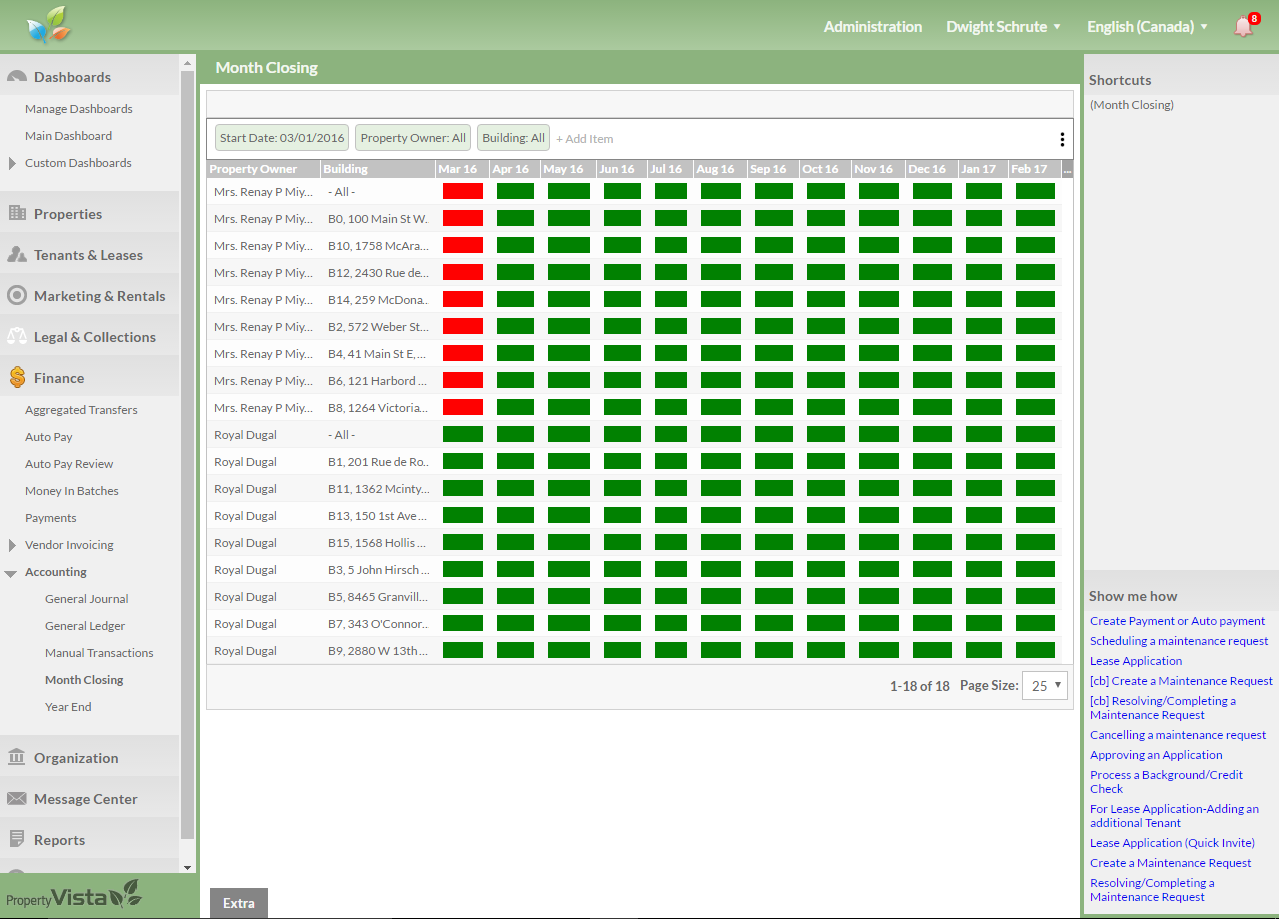Image resolution: width=1279 pixels, height=919 pixels.
Task: Click the Legal & Collections scales icon
Action: 16,337
